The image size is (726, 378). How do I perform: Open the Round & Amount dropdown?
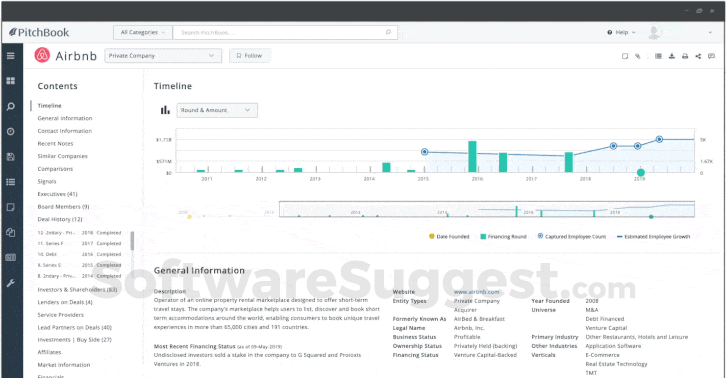[217, 110]
